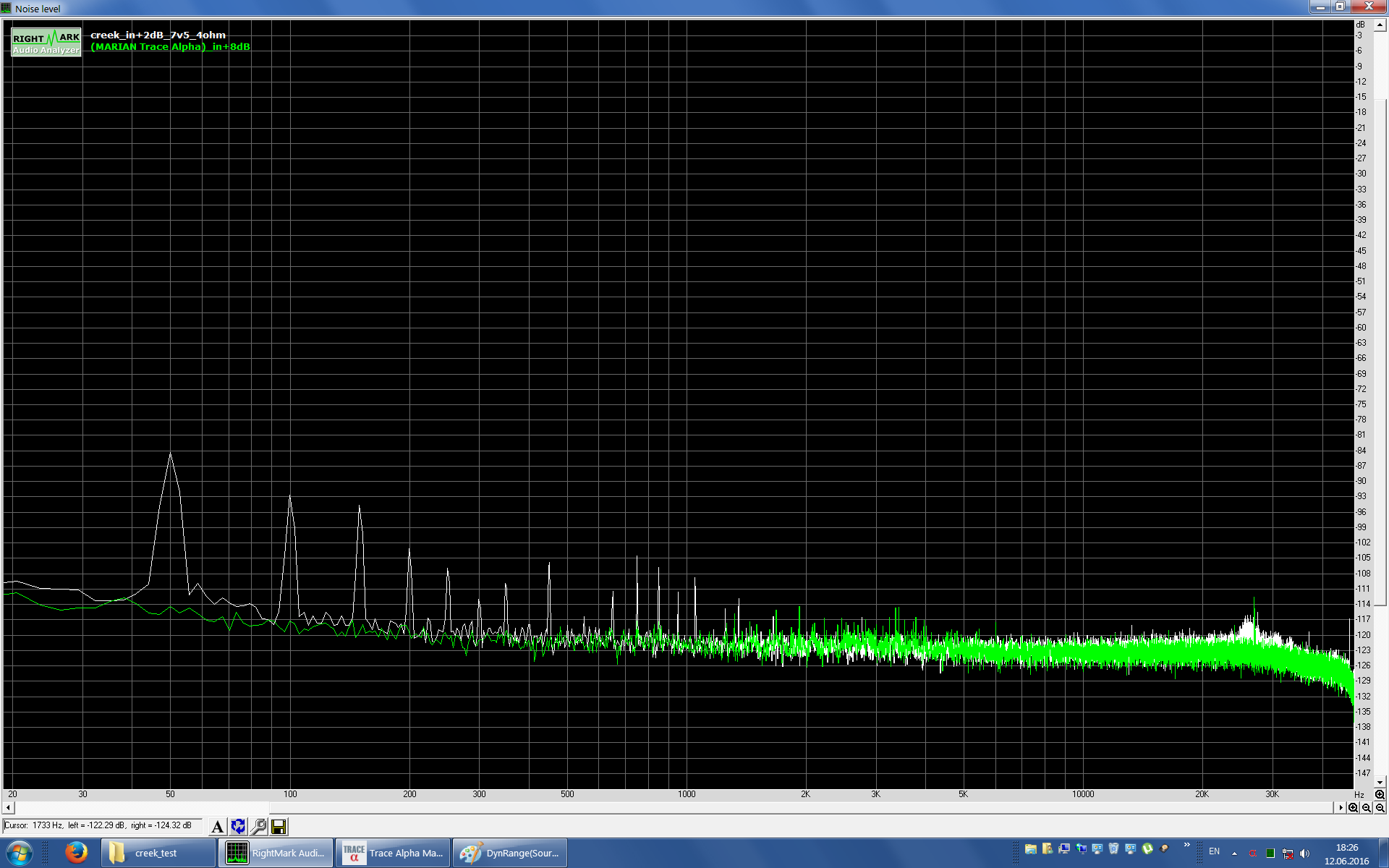Click the Show desktop button at taskbar end
This screenshot has height=868, width=1389.
click(x=1383, y=854)
